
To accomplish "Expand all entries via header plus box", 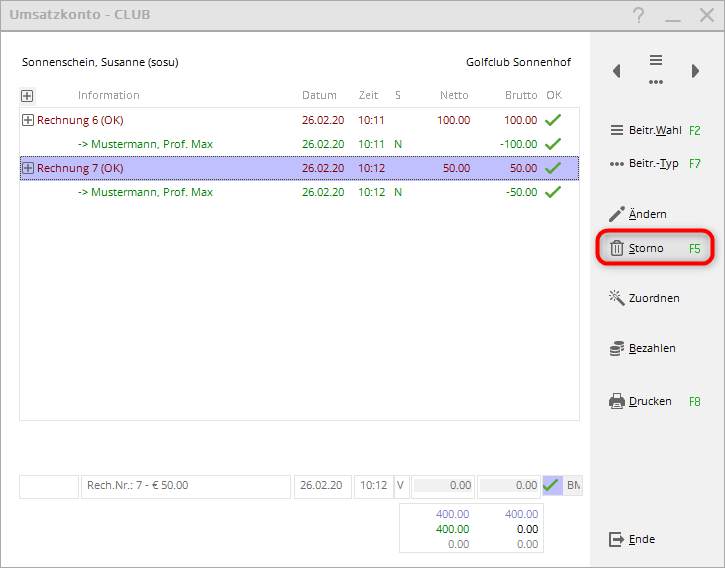I will [x=27, y=96].
